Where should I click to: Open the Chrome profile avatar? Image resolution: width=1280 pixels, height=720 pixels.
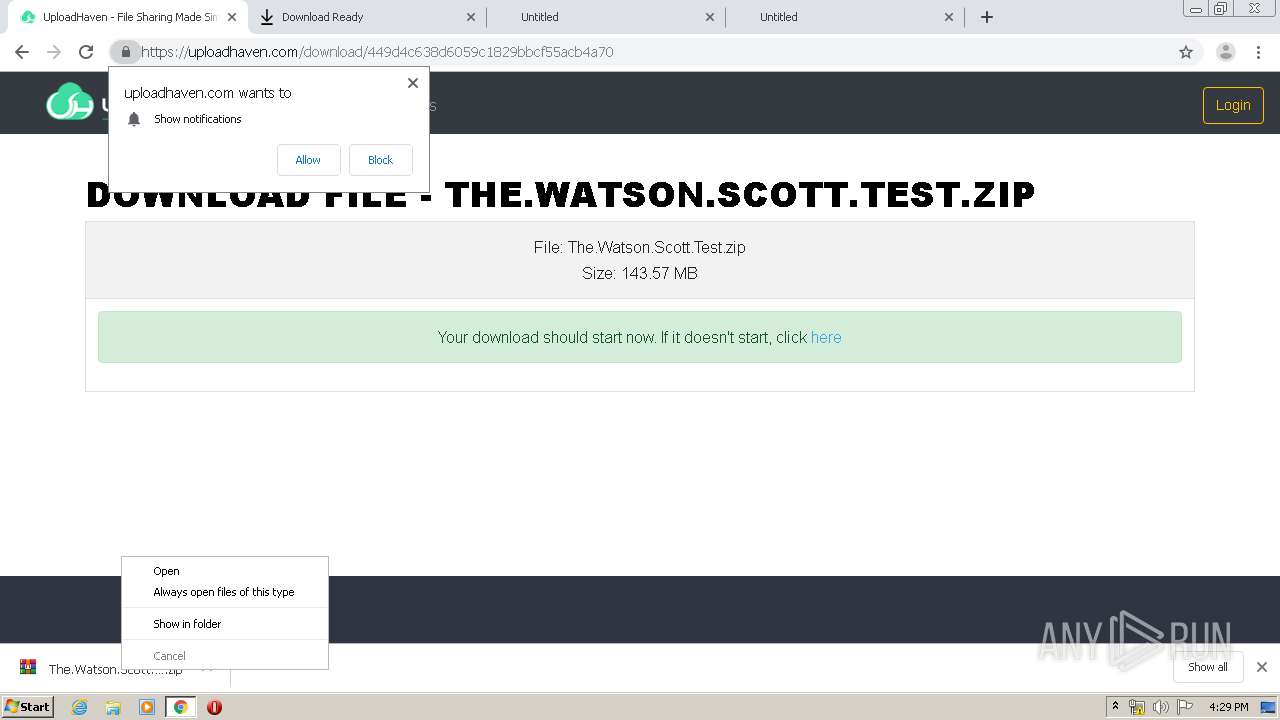(x=1226, y=52)
